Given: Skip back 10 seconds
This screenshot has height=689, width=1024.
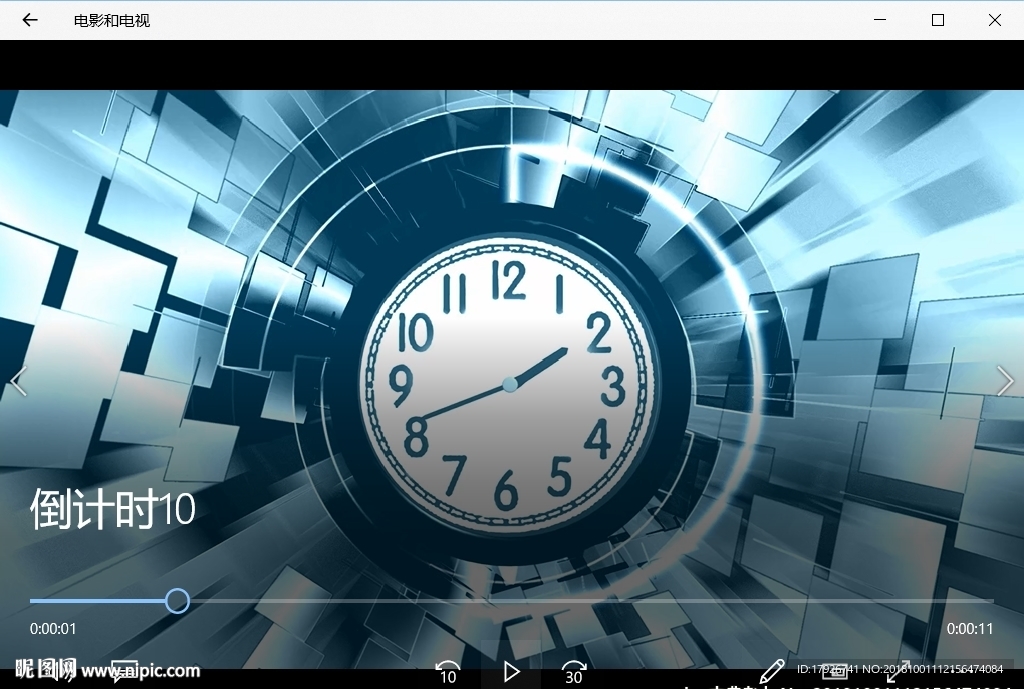Looking at the screenshot, I should tap(448, 673).
